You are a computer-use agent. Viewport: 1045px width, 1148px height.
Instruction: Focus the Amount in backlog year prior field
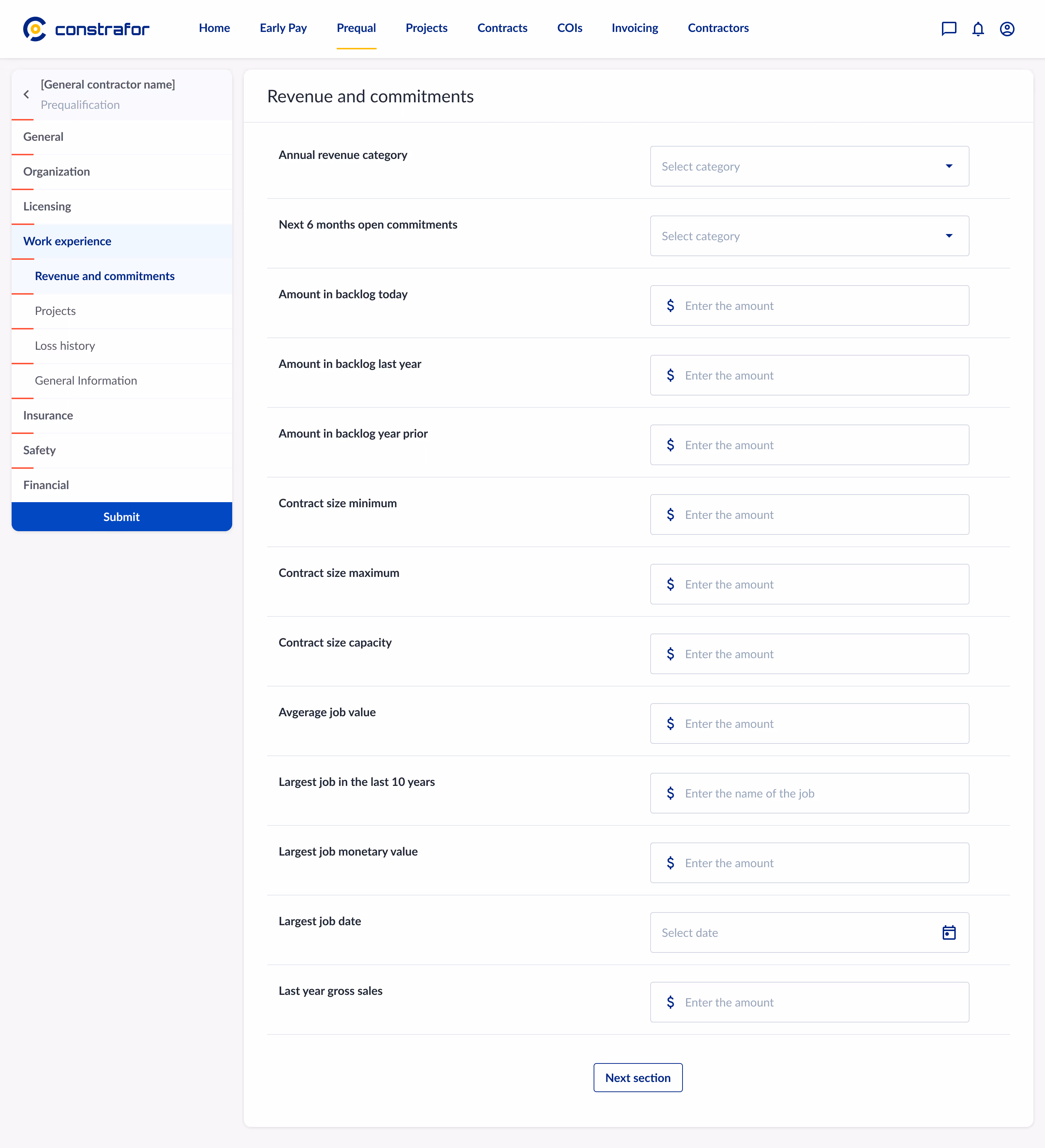809,445
